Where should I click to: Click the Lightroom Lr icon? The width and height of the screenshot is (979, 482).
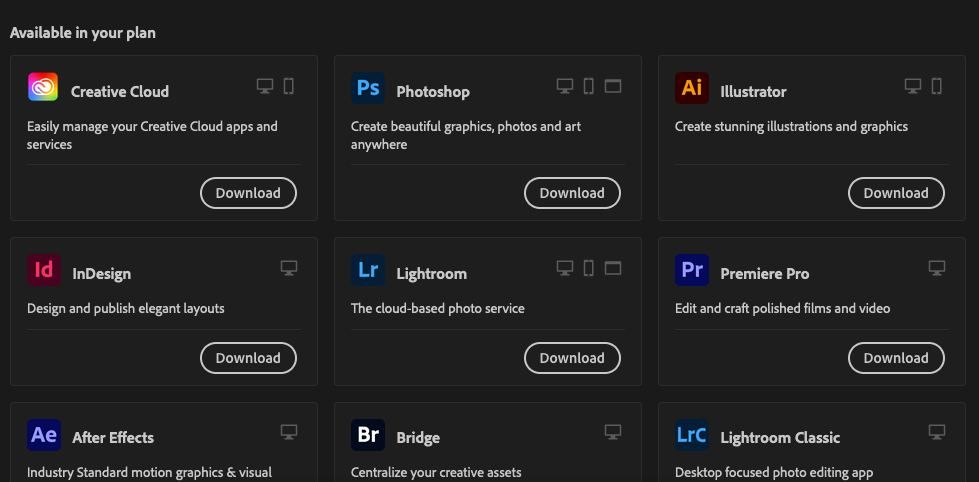click(x=368, y=271)
